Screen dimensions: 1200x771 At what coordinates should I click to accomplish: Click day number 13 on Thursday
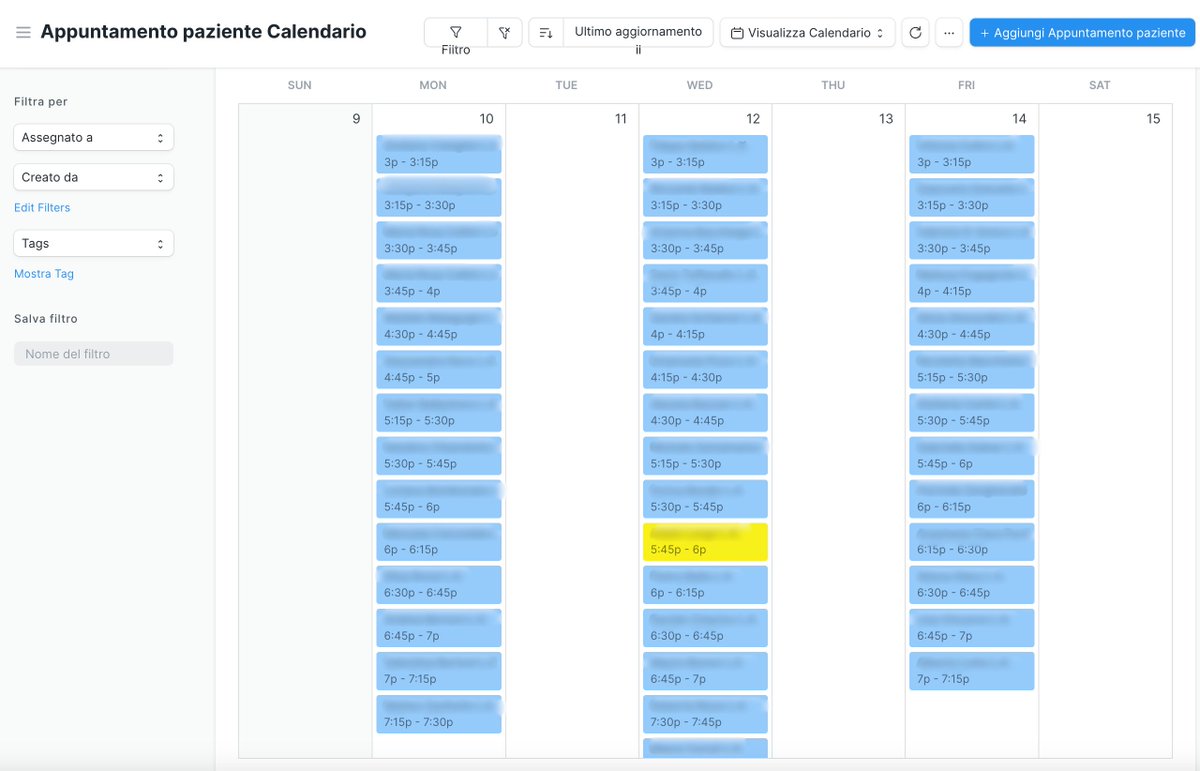click(886, 119)
